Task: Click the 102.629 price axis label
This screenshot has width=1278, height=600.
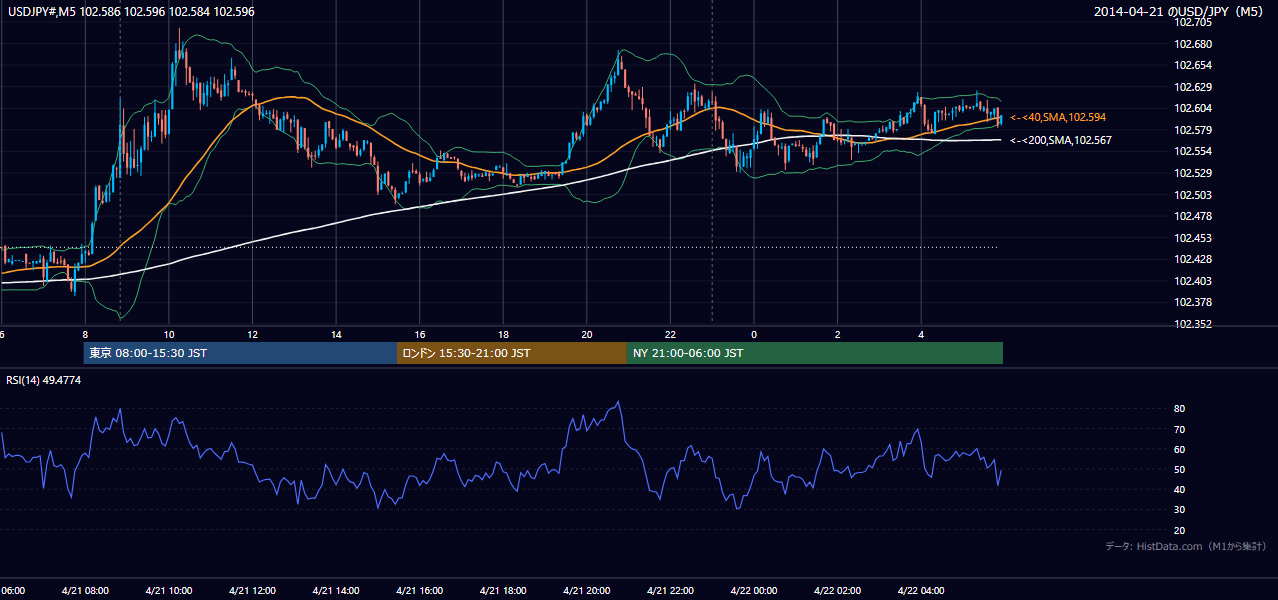Action: pyautogui.click(x=1192, y=87)
